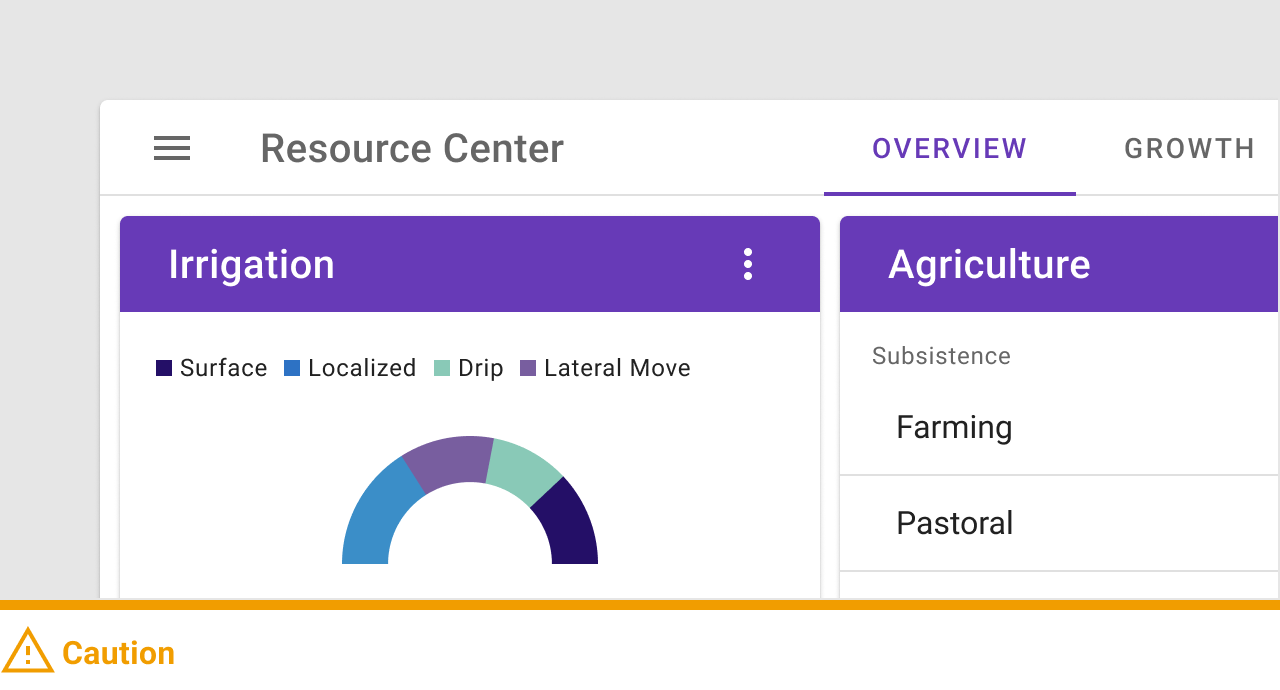Click the teal Drip chart segment
Image resolution: width=1280 pixels, height=690 pixels.
click(522, 470)
